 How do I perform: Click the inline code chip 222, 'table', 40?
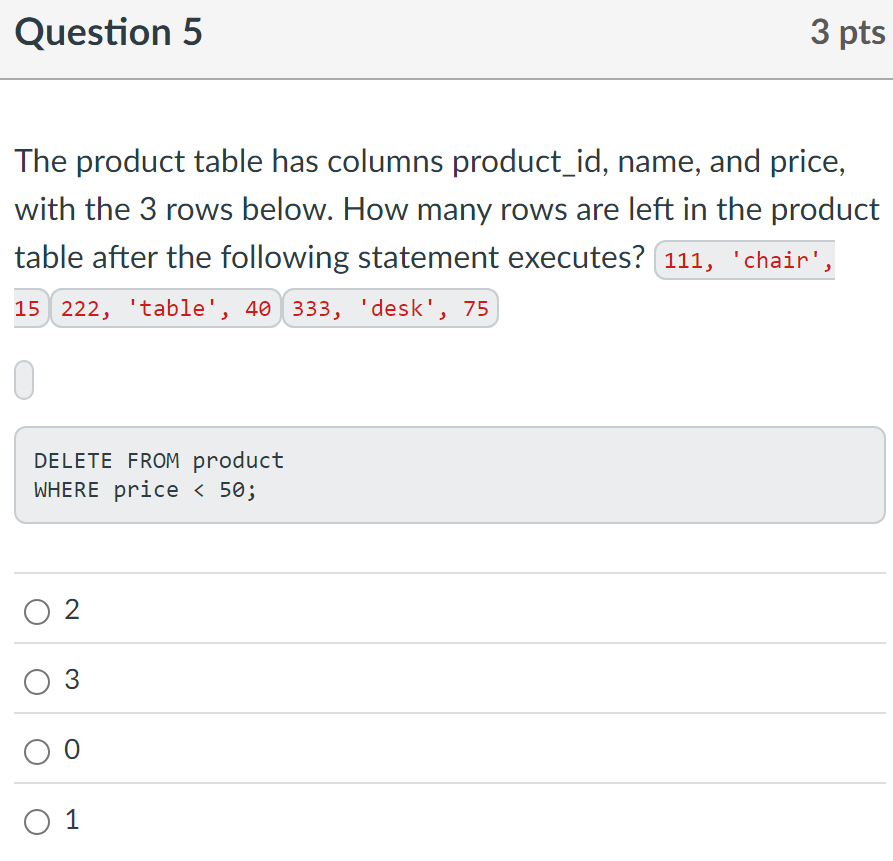(165, 308)
